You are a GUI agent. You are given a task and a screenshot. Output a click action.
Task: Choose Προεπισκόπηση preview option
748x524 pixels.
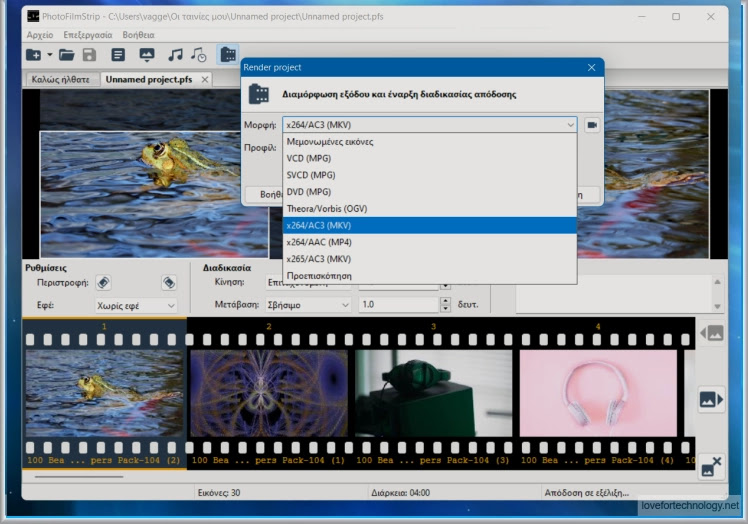click(x=429, y=275)
